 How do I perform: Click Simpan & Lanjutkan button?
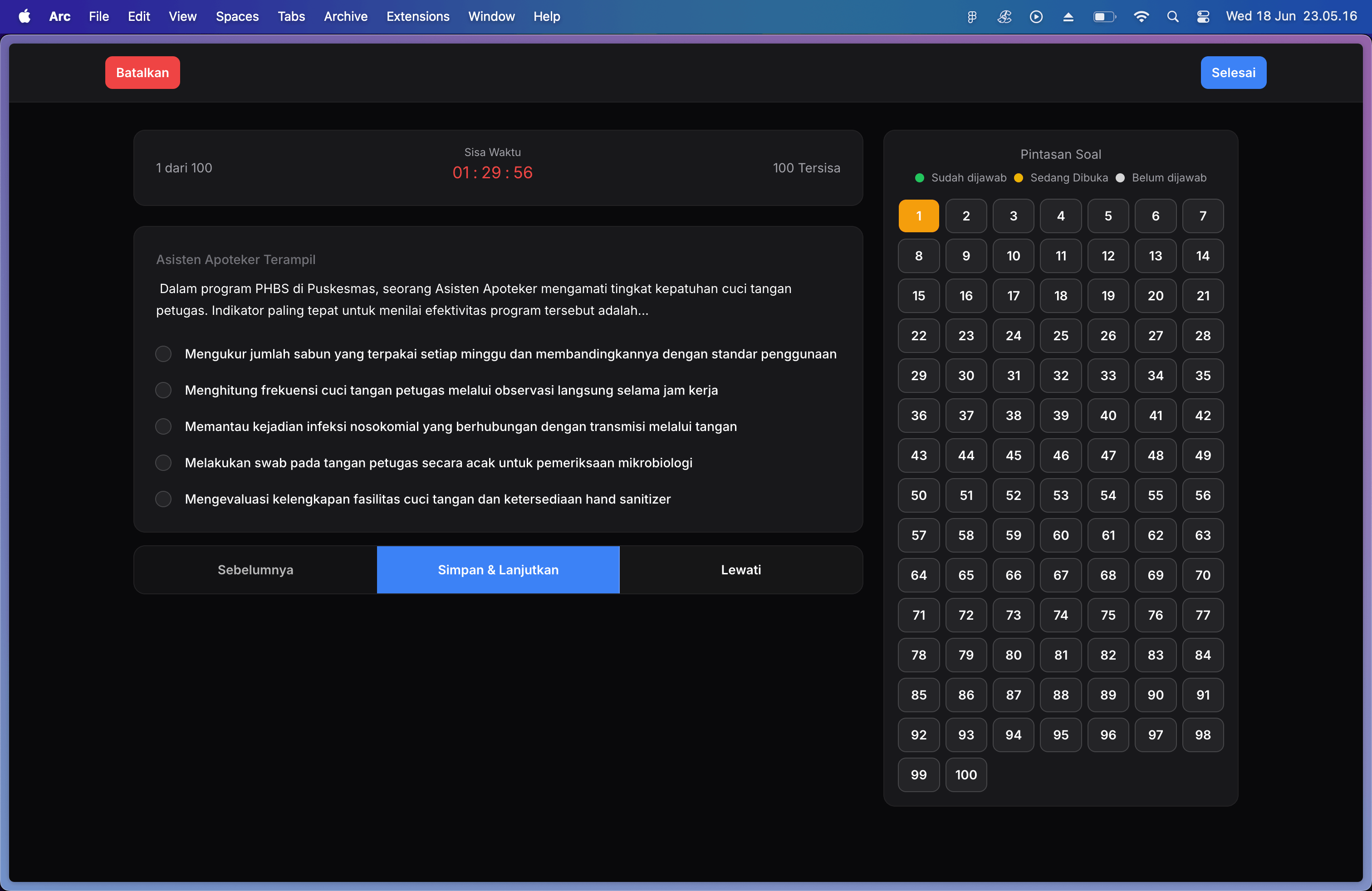tap(498, 569)
